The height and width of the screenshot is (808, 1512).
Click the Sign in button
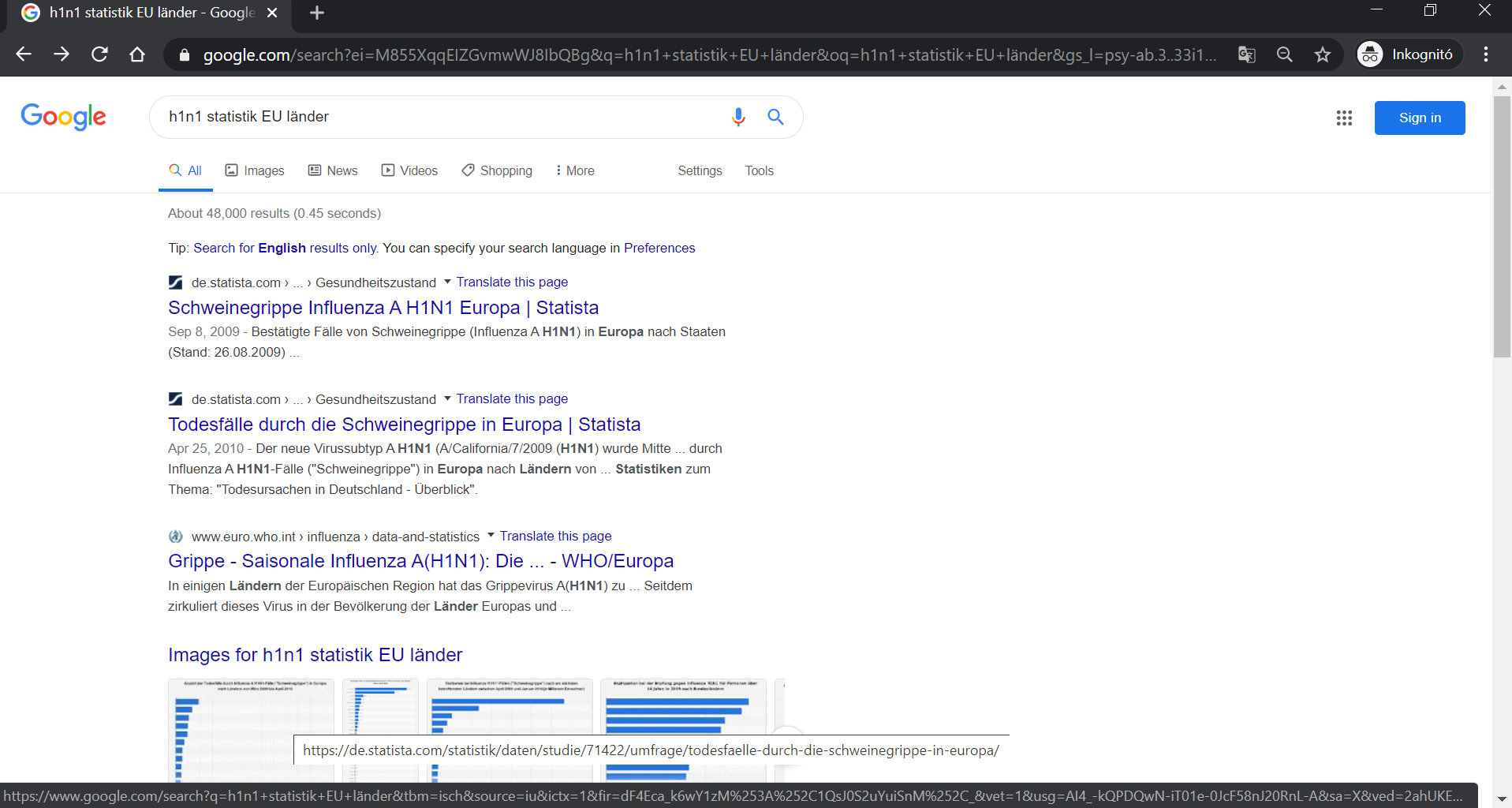click(1420, 118)
